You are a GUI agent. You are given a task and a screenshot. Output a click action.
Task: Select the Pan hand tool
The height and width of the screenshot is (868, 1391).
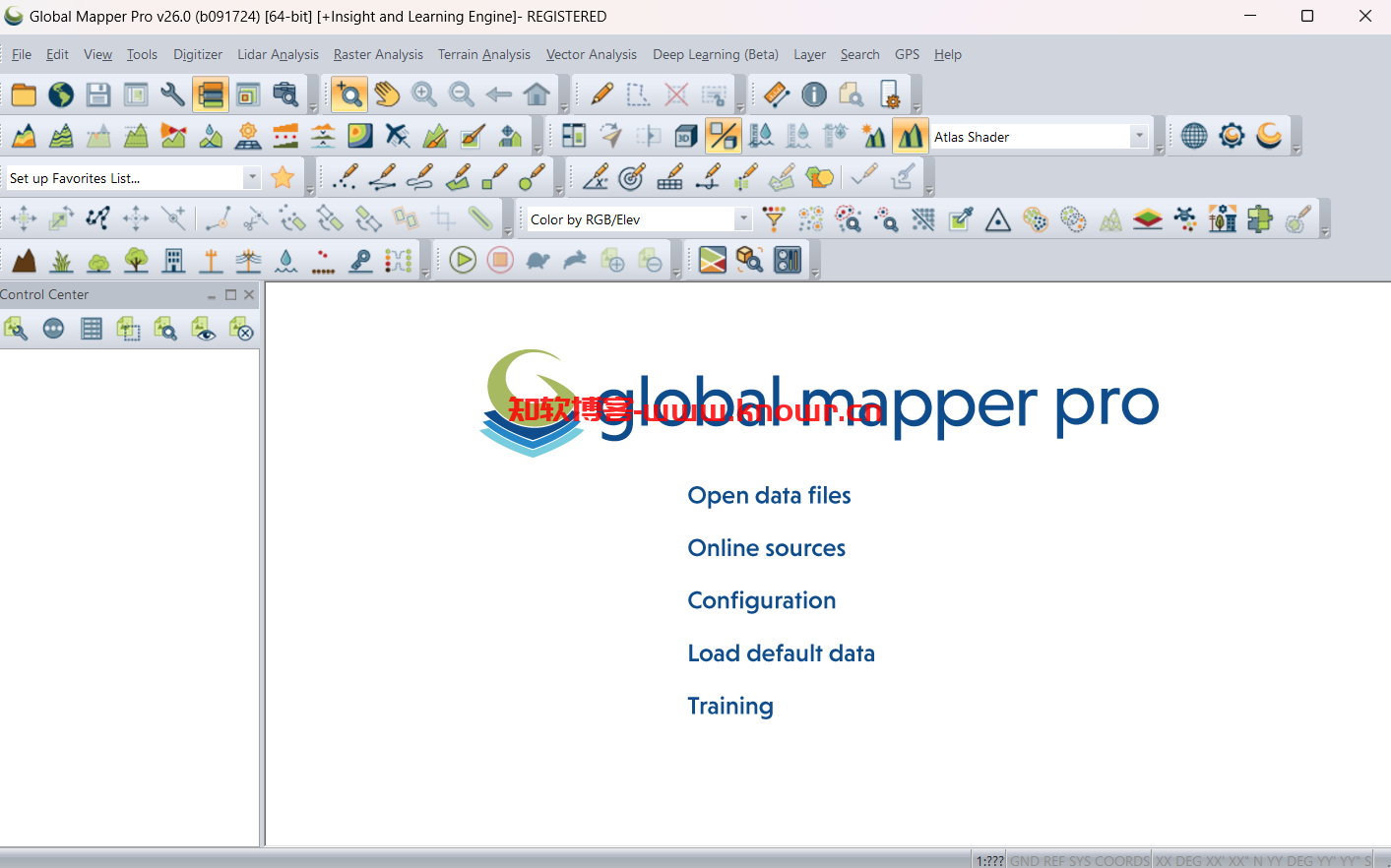(387, 94)
